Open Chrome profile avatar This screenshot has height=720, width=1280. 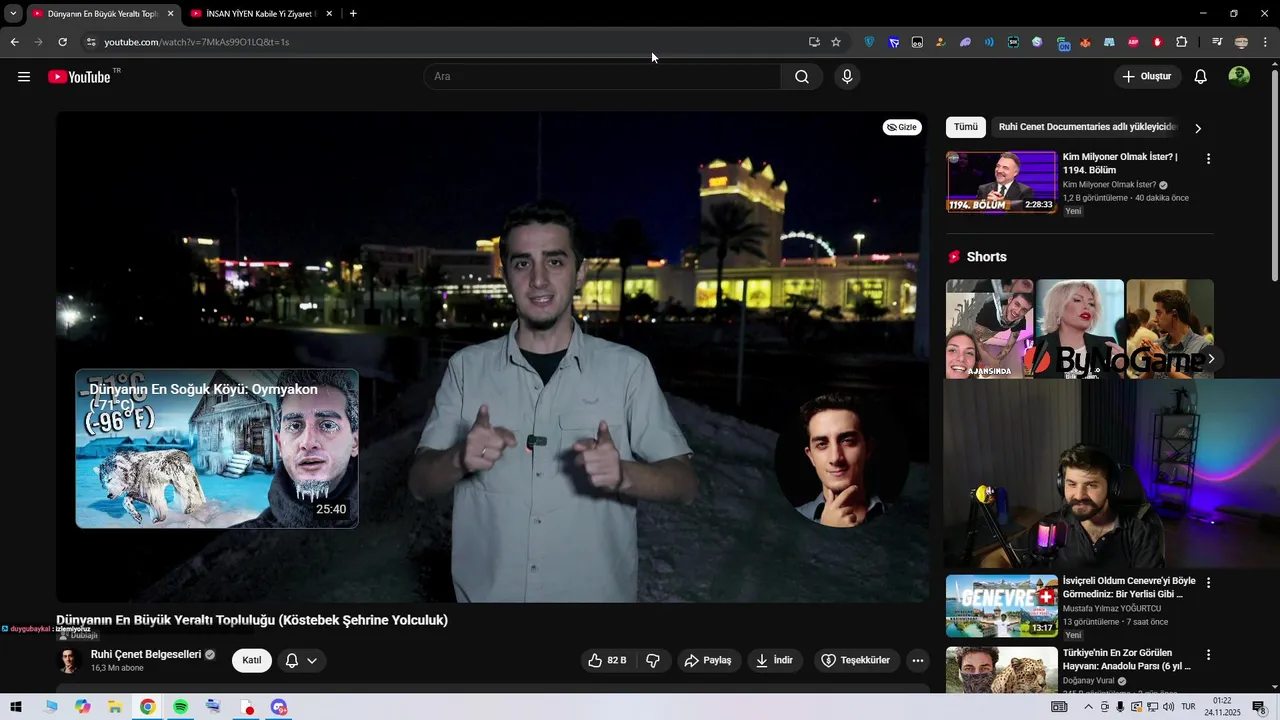coord(1241,42)
